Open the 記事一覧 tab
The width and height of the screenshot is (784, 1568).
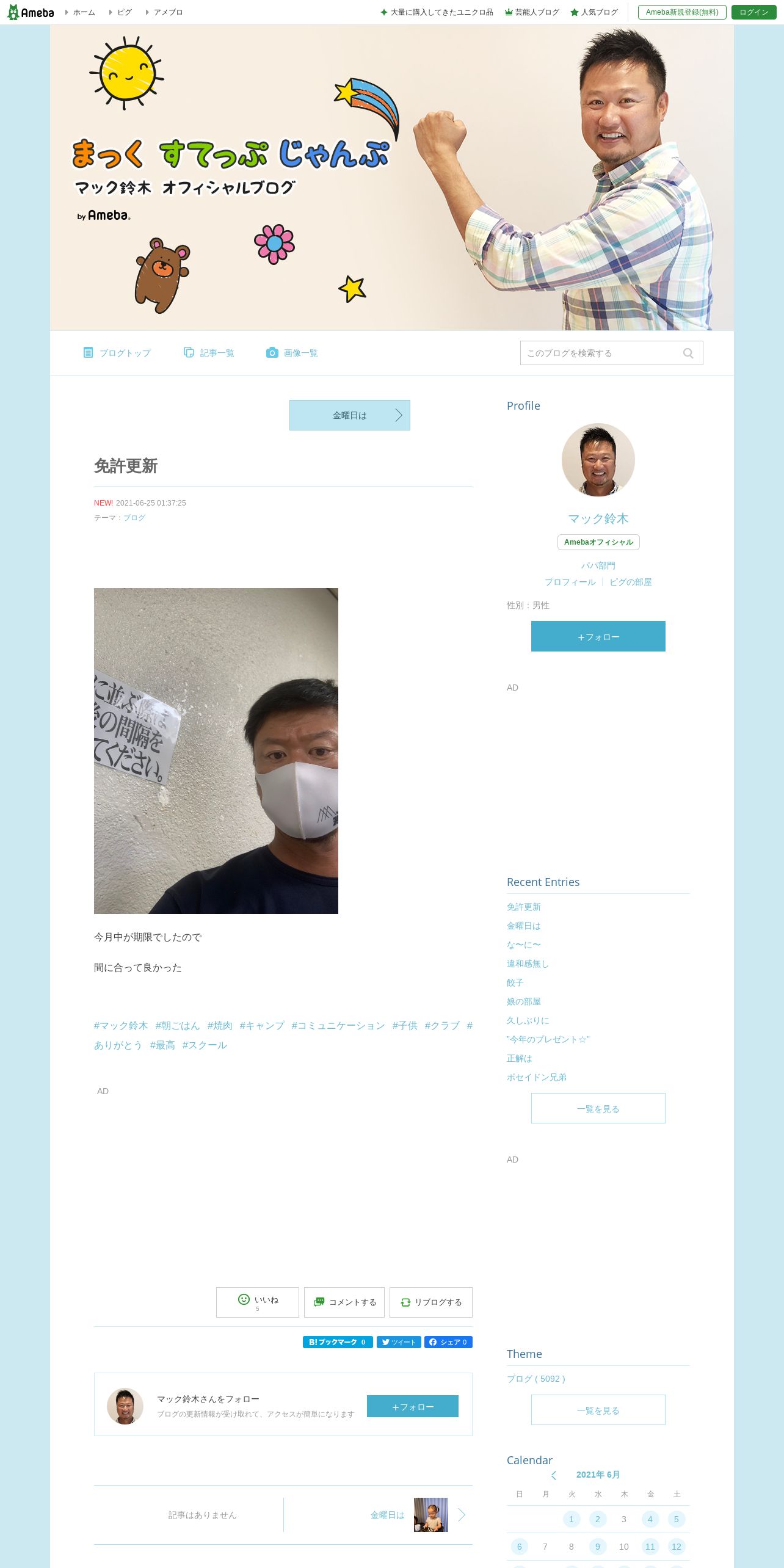[209, 353]
